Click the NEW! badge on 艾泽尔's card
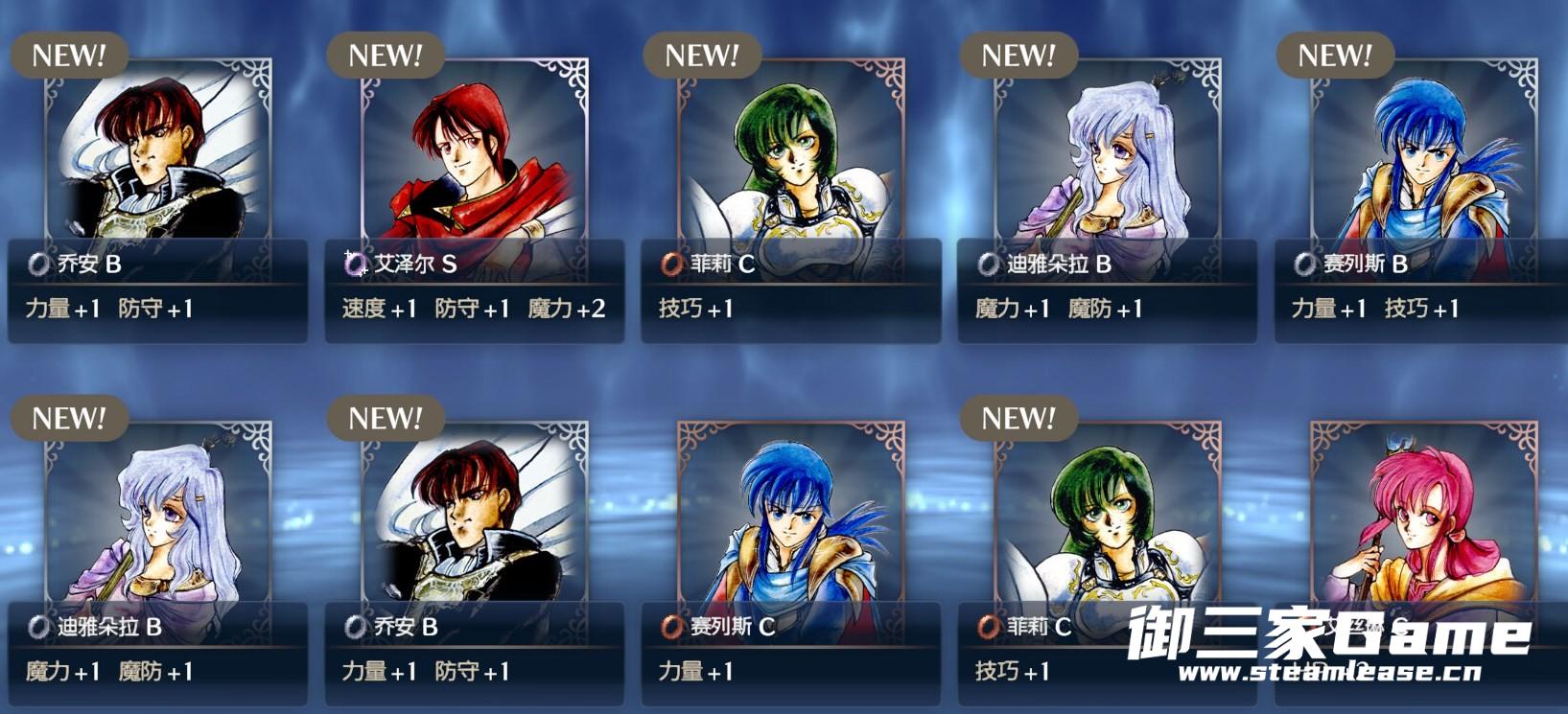 pyautogui.click(x=386, y=55)
